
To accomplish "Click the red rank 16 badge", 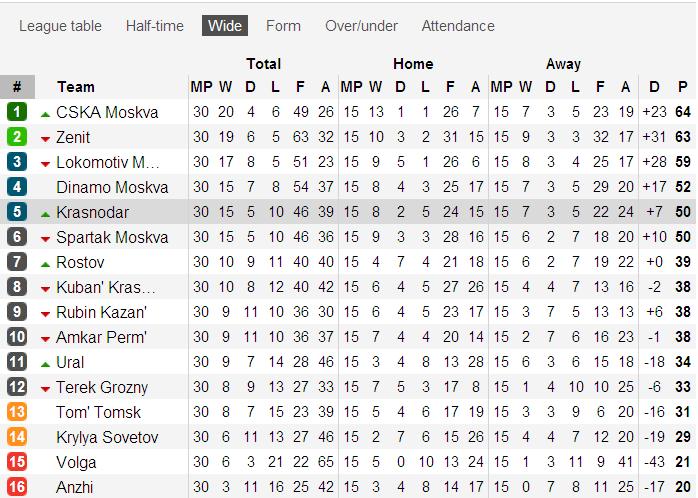I will coord(17,487).
